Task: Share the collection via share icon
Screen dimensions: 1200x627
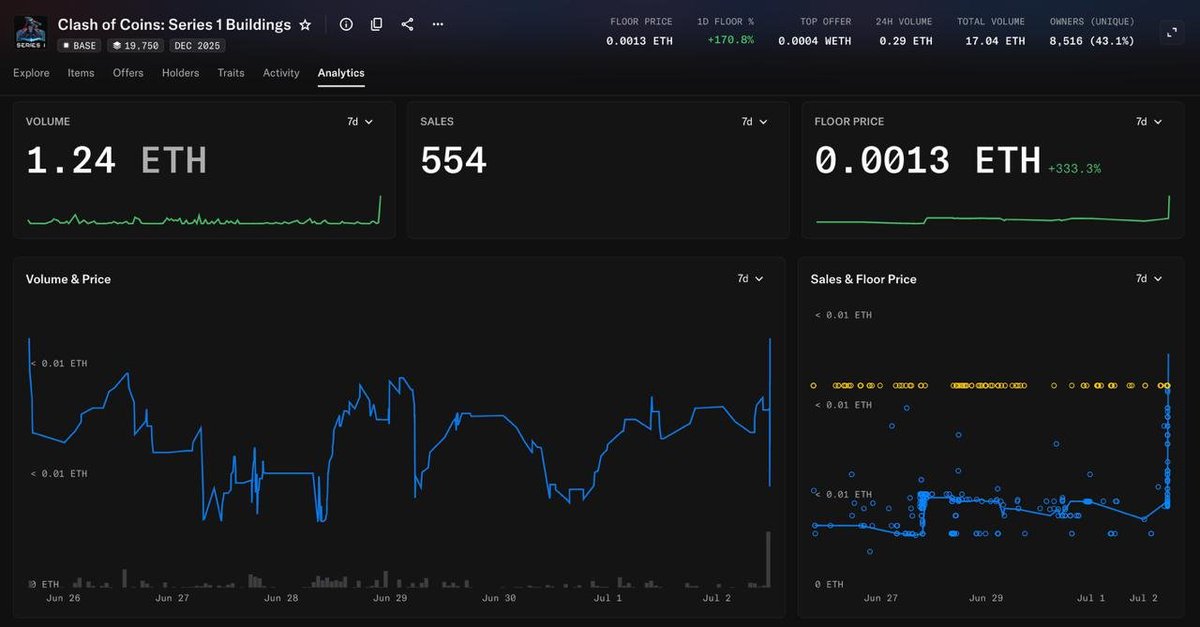Action: click(x=407, y=24)
